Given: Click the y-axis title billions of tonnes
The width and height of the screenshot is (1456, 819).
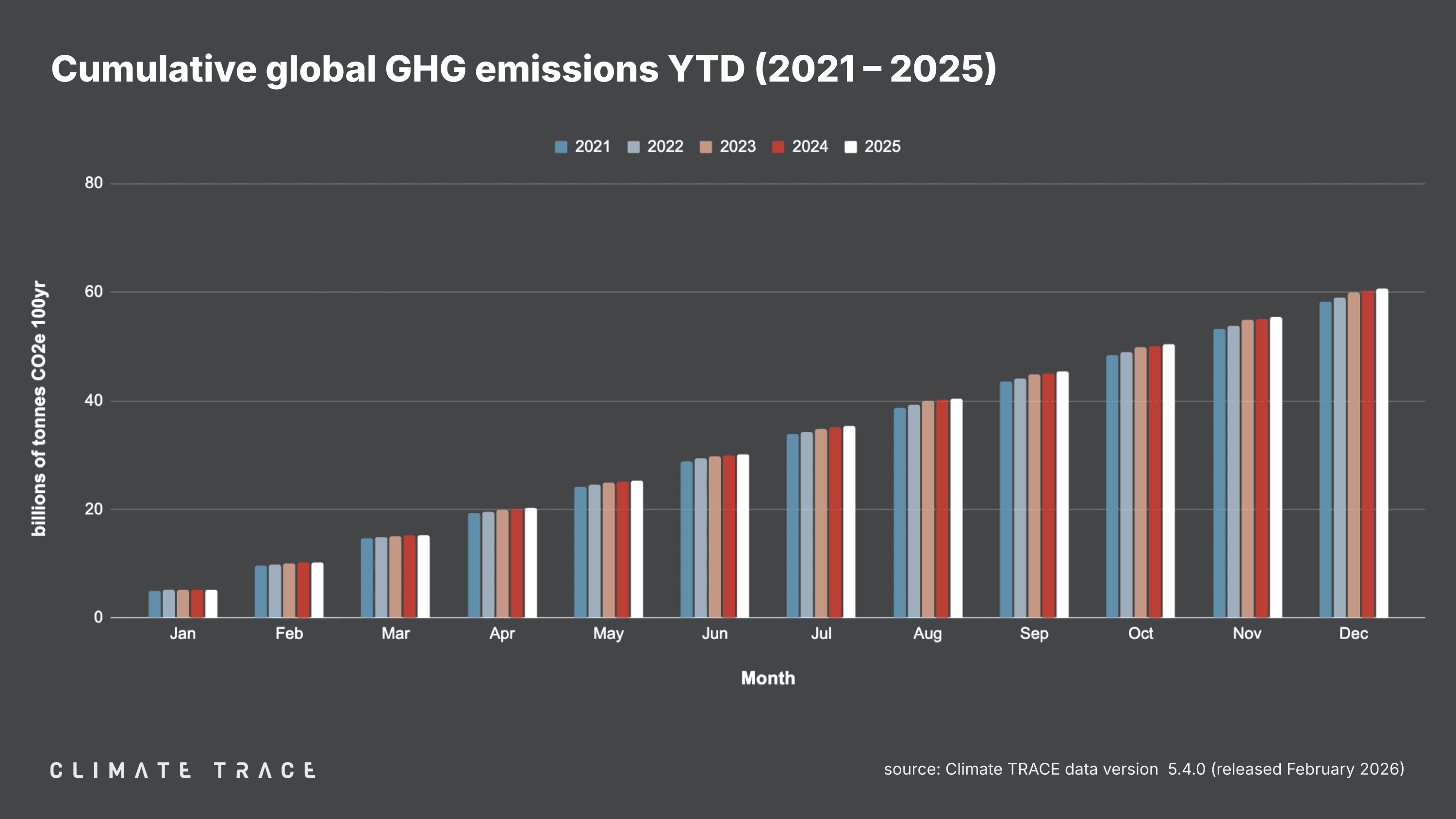Looking at the screenshot, I should coord(38,408).
